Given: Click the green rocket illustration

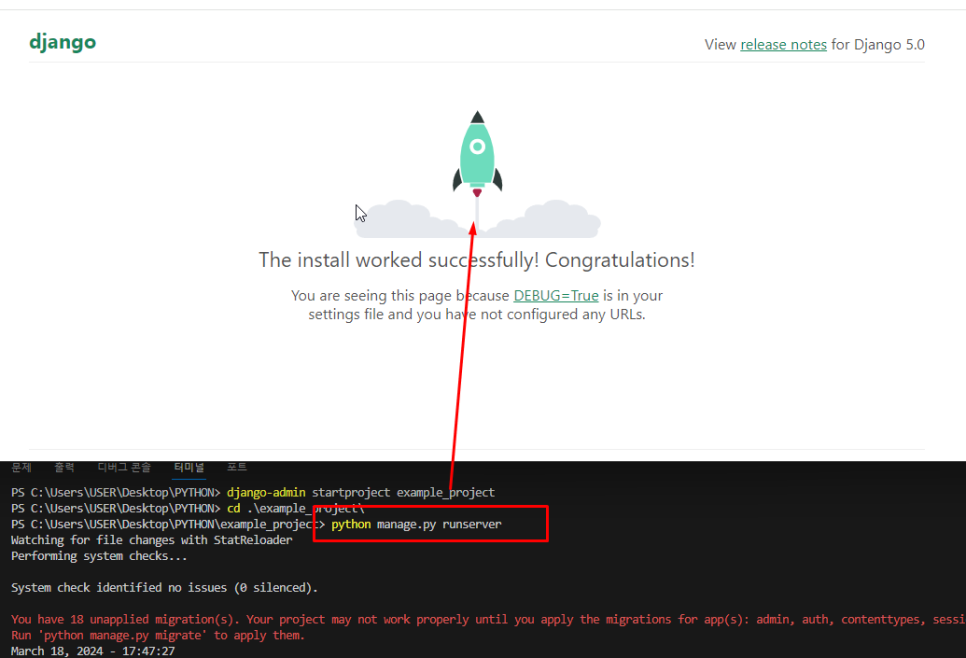Looking at the screenshot, I should click(477, 154).
